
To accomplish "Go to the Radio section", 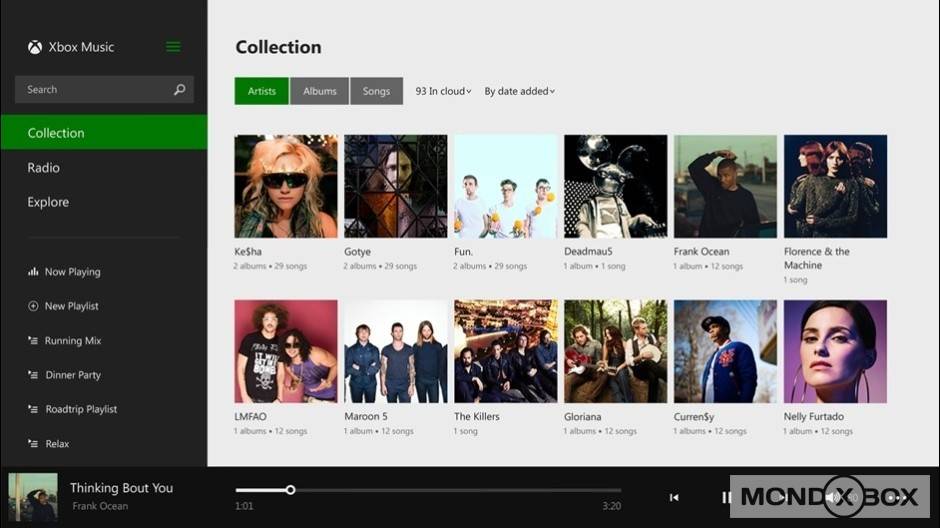I will [44, 168].
